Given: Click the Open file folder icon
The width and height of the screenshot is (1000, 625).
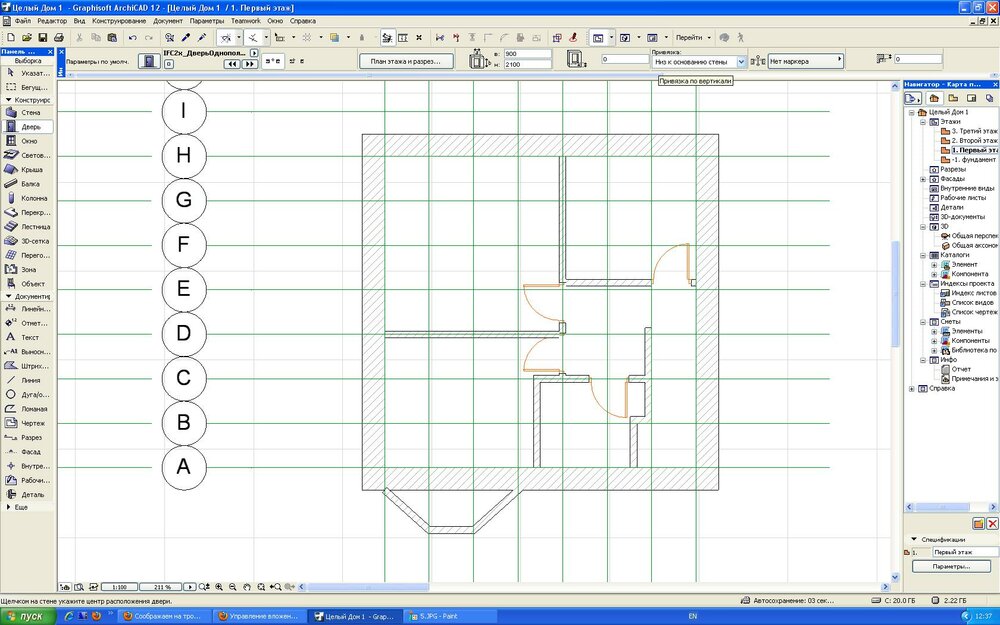Looking at the screenshot, I should (27, 38).
